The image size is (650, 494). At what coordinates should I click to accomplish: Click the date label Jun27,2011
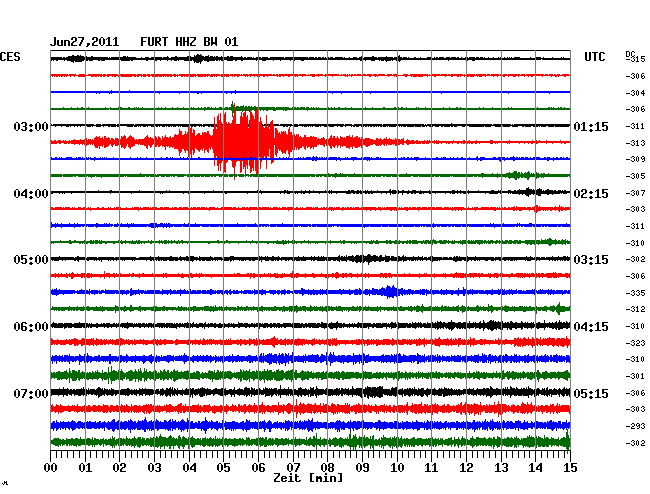coord(85,42)
